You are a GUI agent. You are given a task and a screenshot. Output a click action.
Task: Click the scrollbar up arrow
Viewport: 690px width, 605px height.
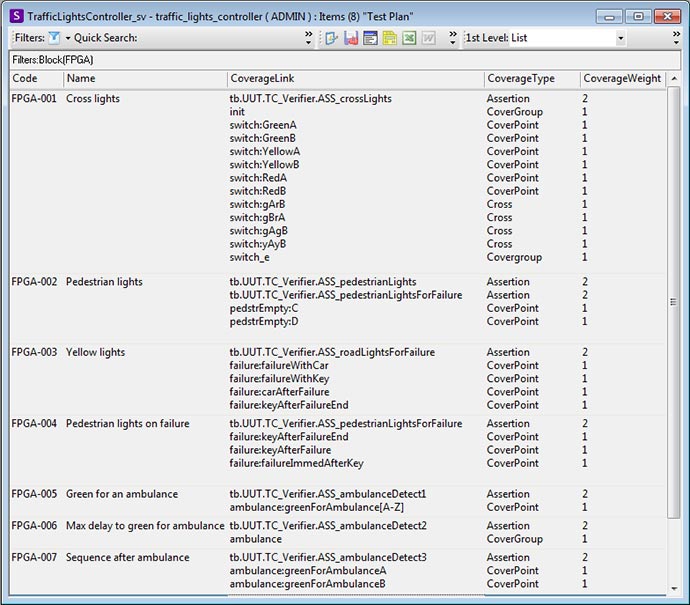674,79
